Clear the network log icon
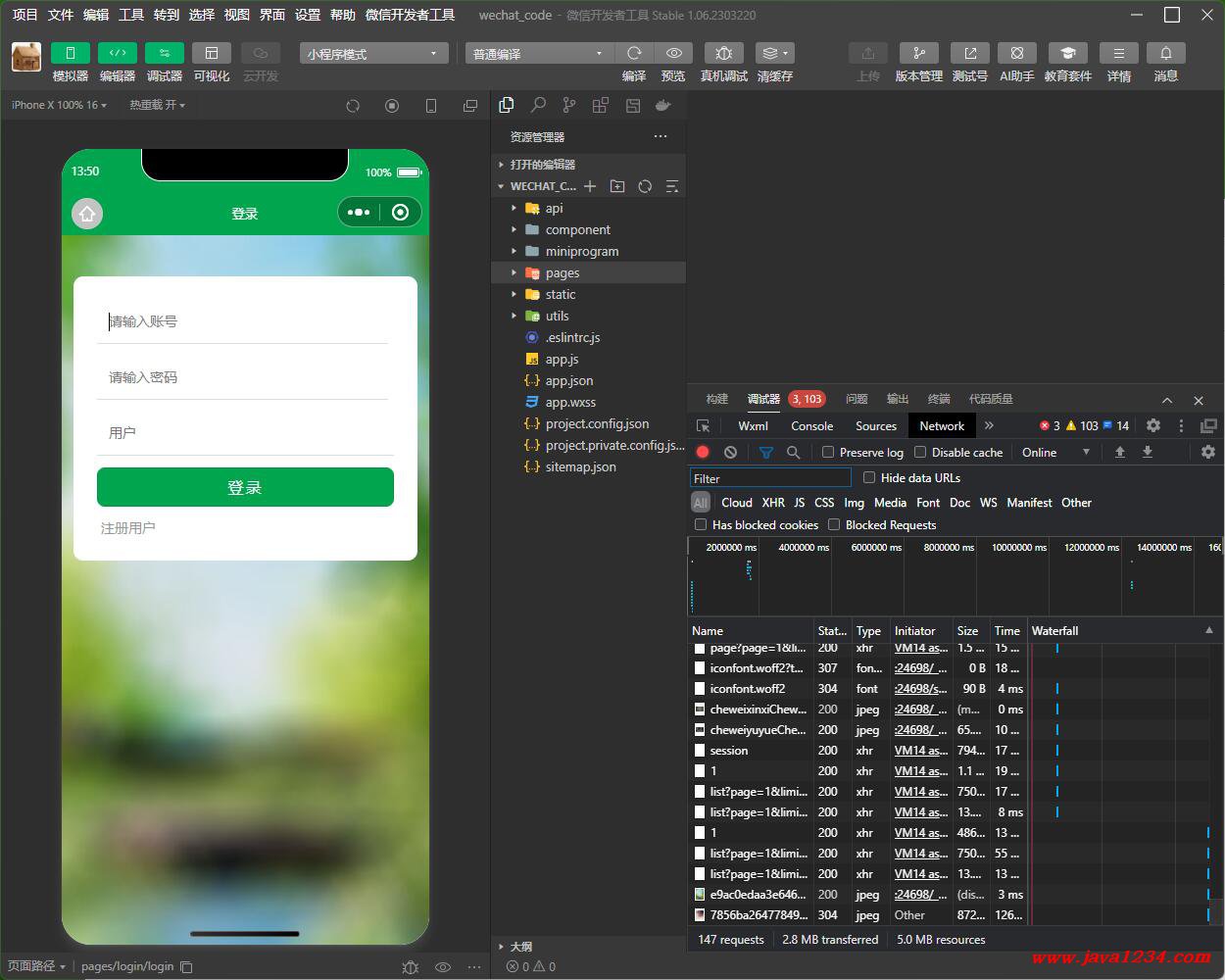Screen dimensions: 1225x980 tap(730, 452)
